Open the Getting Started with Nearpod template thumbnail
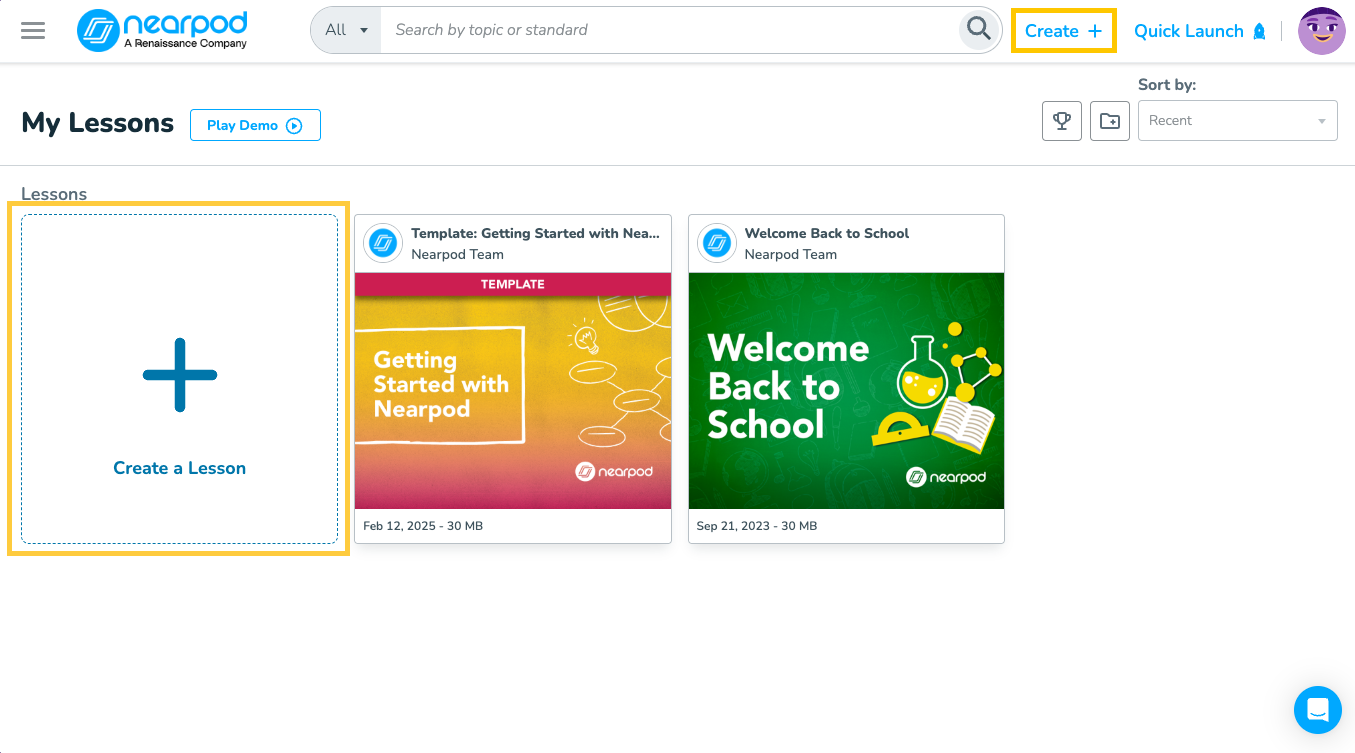Viewport: 1355px width, 753px height. 512,390
